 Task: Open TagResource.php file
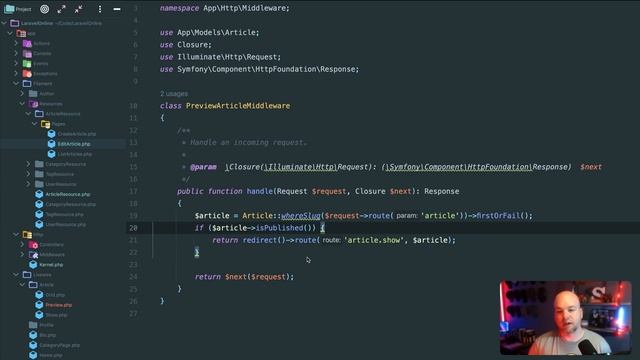pos(64,214)
